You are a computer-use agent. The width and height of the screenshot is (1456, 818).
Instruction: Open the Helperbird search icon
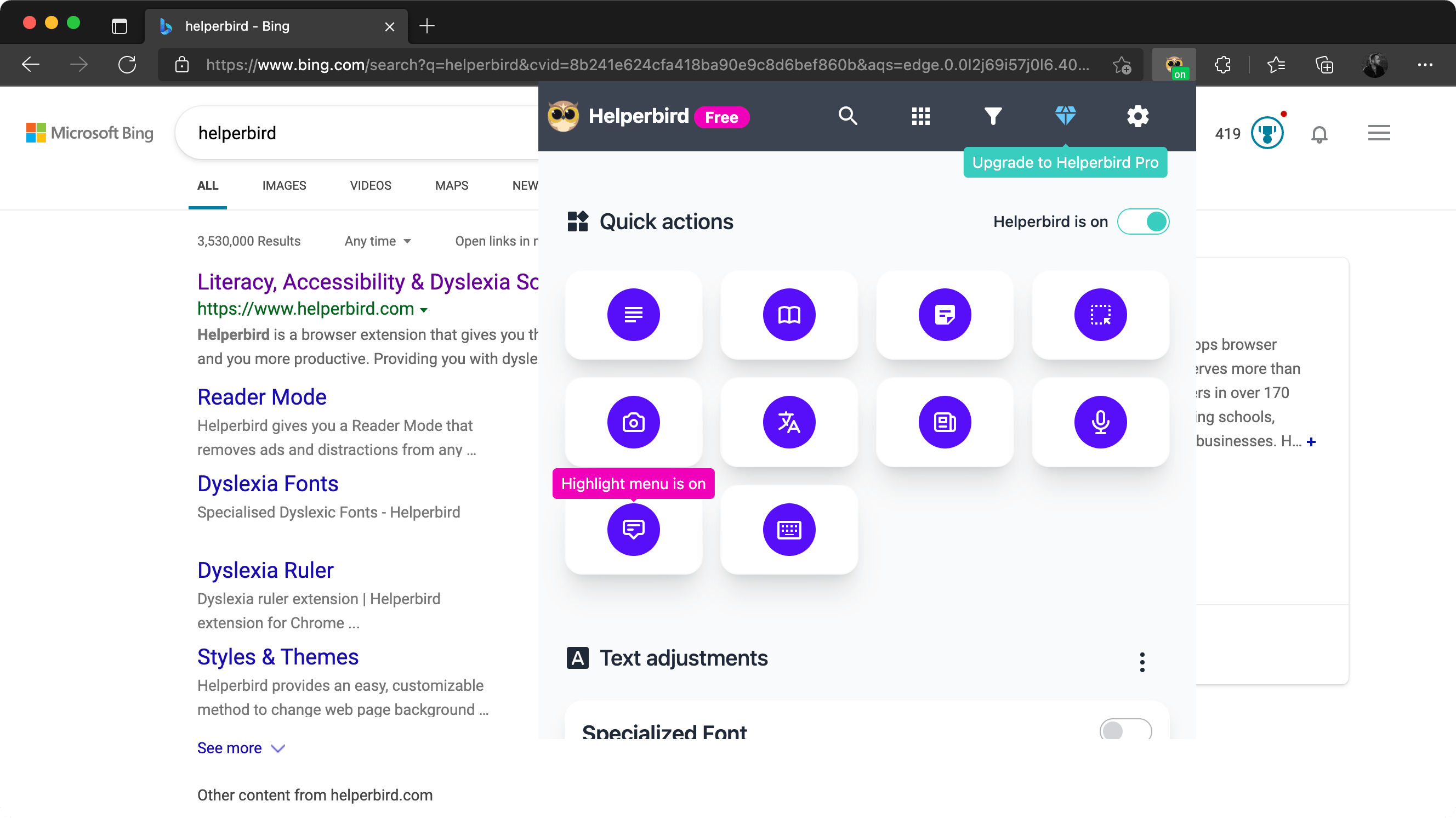[x=848, y=116]
